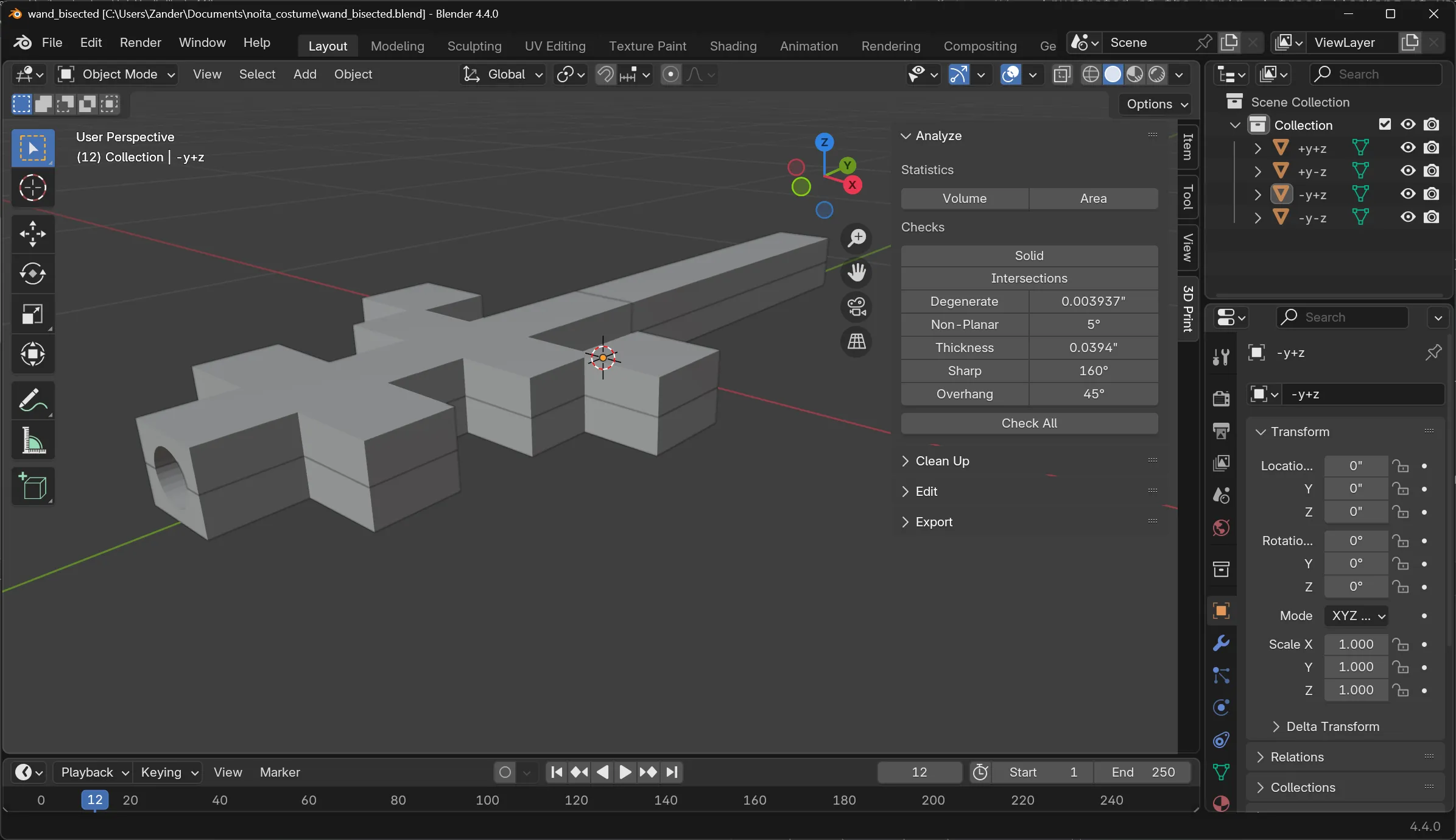This screenshot has width=1456, height=840.
Task: Disable render for -y-z object
Action: (x=1432, y=217)
